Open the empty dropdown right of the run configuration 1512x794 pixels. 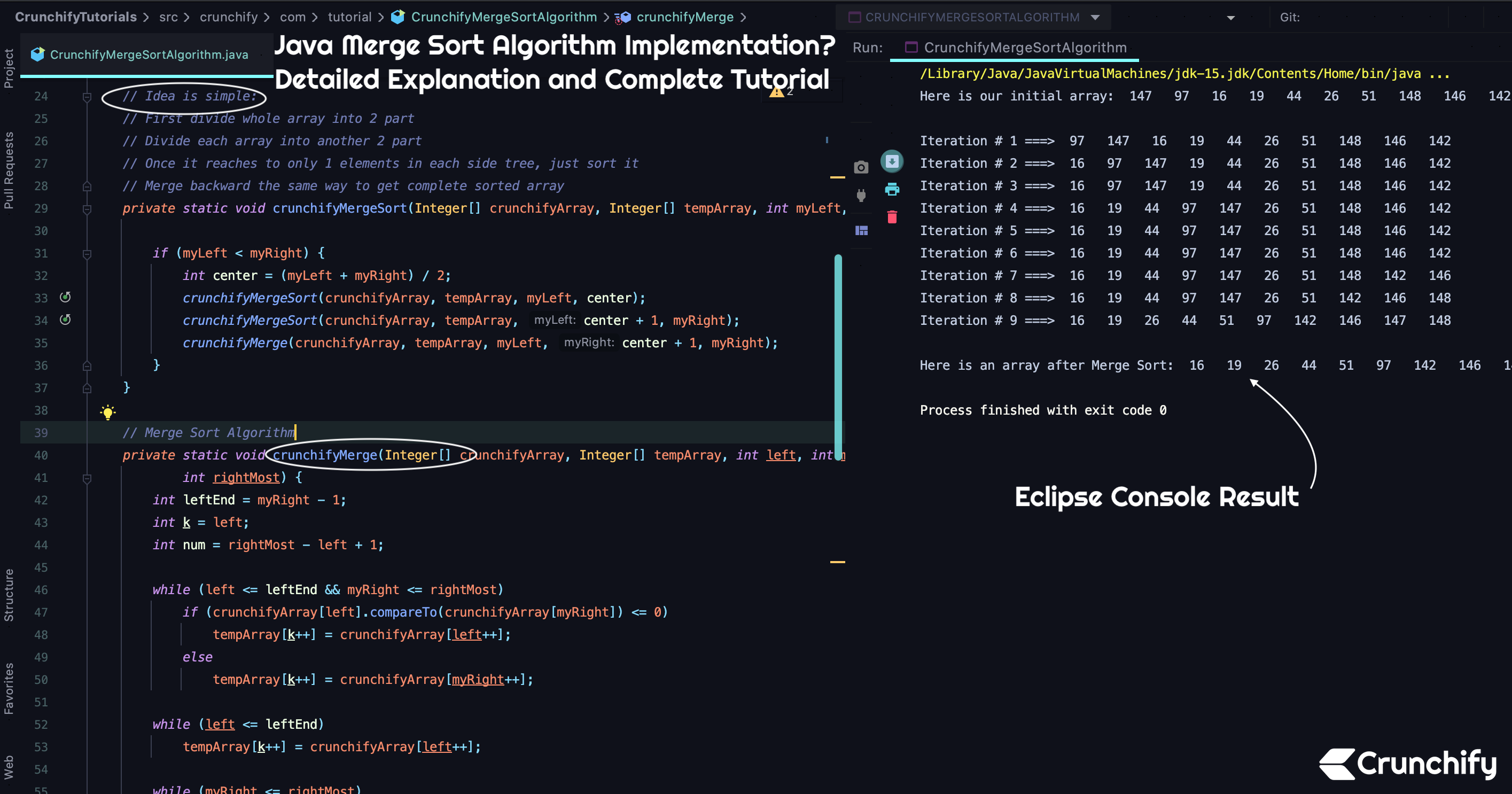pyautogui.click(x=1230, y=17)
